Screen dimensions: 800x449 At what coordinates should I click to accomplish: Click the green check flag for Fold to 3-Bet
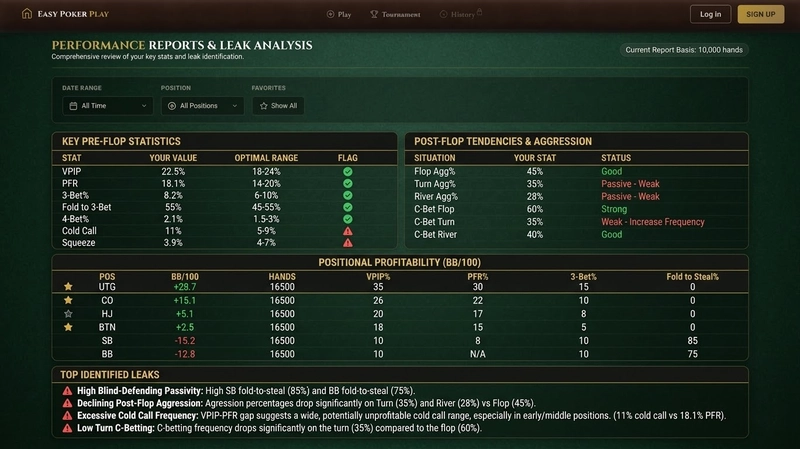point(347,207)
